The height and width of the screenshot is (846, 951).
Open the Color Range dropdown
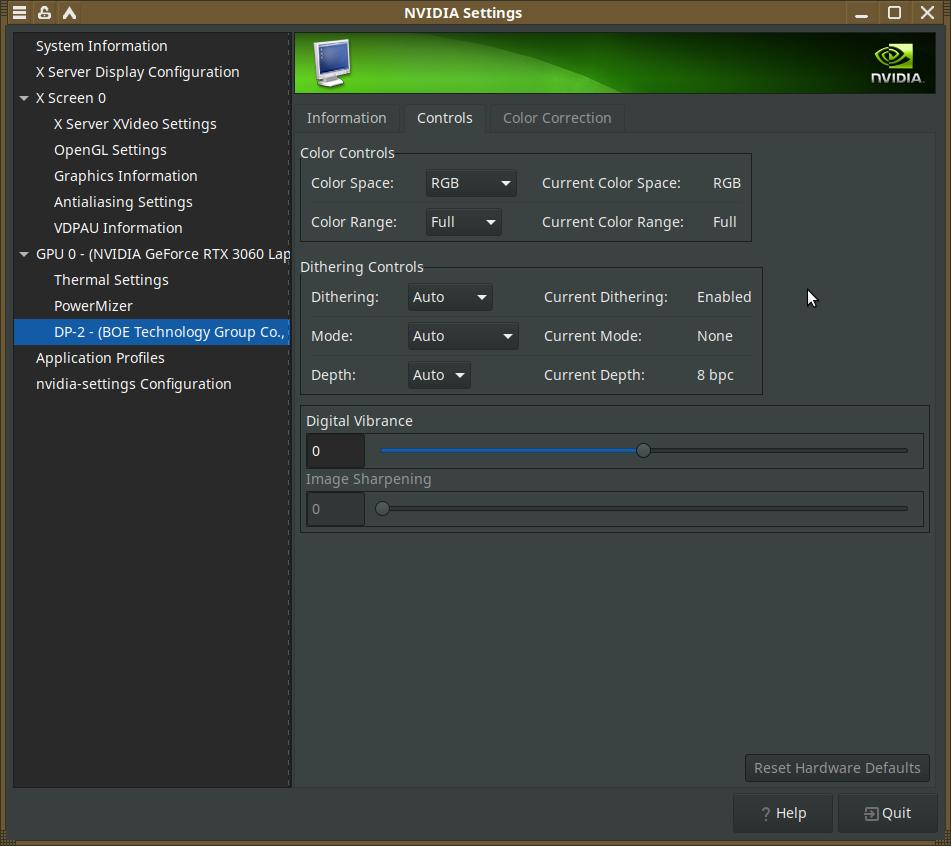click(x=463, y=222)
